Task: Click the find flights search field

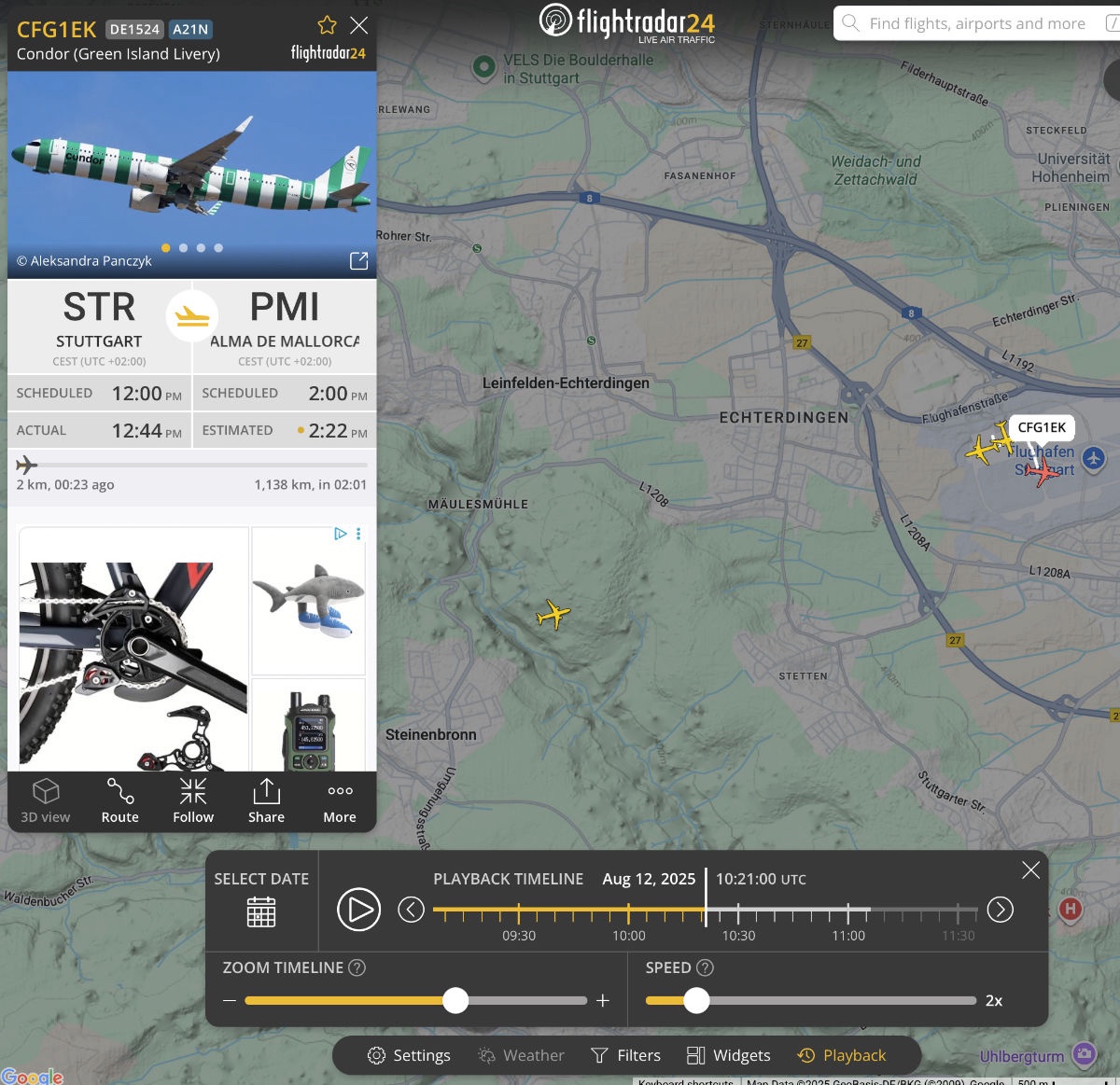Action: 975,23
